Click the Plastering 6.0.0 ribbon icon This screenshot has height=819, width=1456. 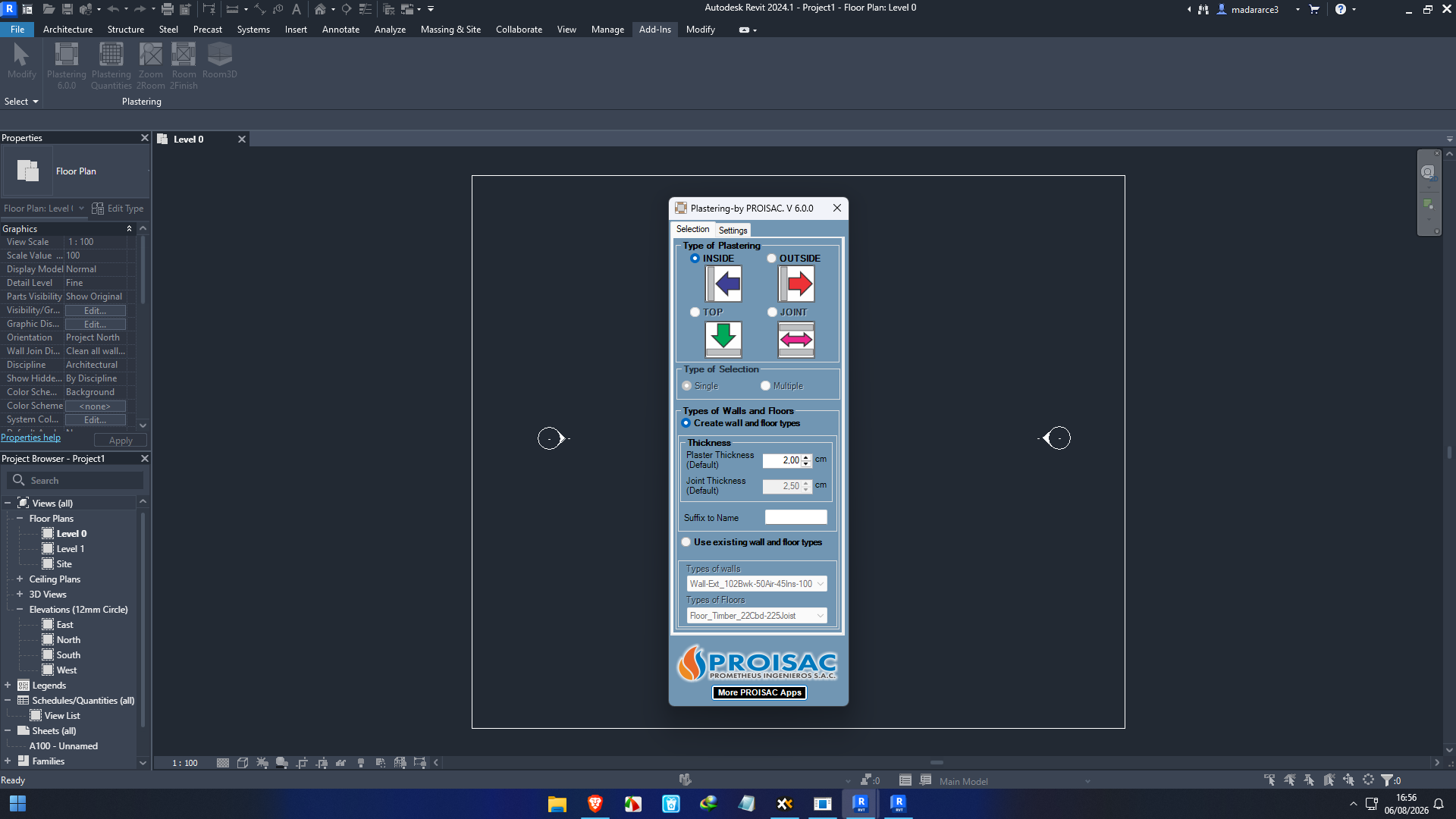[x=67, y=65]
